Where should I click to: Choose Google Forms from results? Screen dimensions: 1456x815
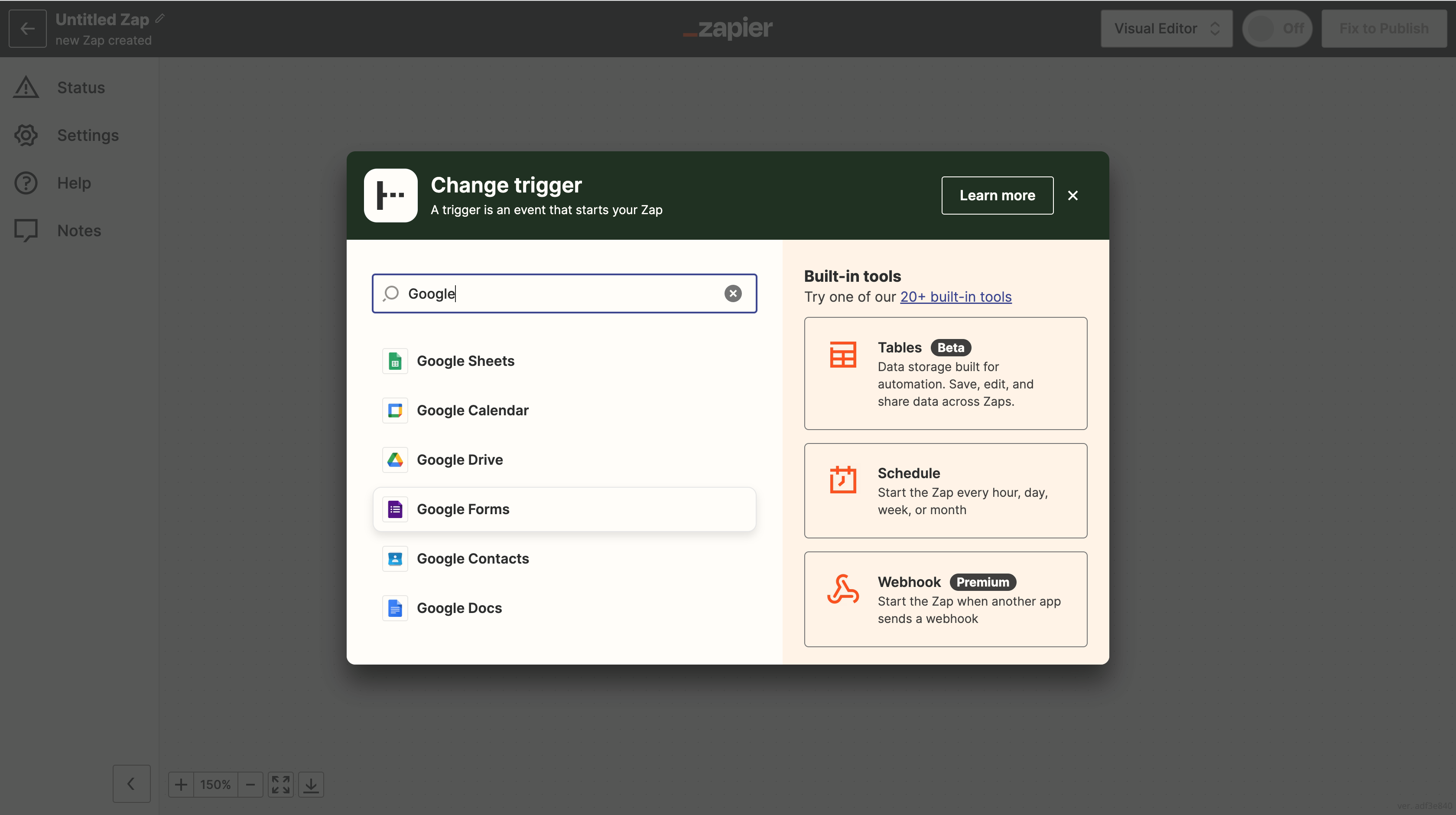click(564, 509)
